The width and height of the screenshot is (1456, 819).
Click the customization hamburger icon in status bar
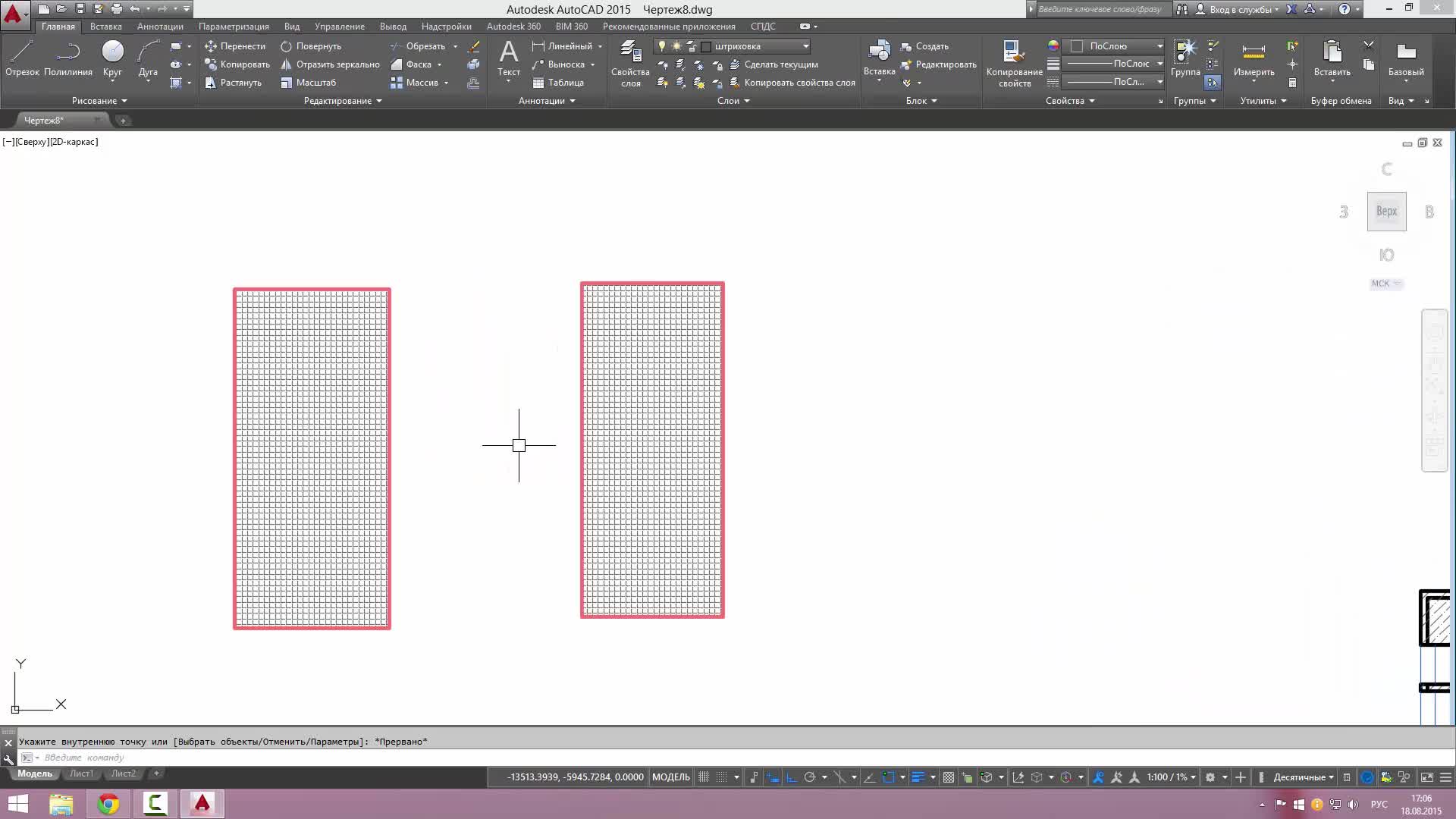tap(1445, 777)
